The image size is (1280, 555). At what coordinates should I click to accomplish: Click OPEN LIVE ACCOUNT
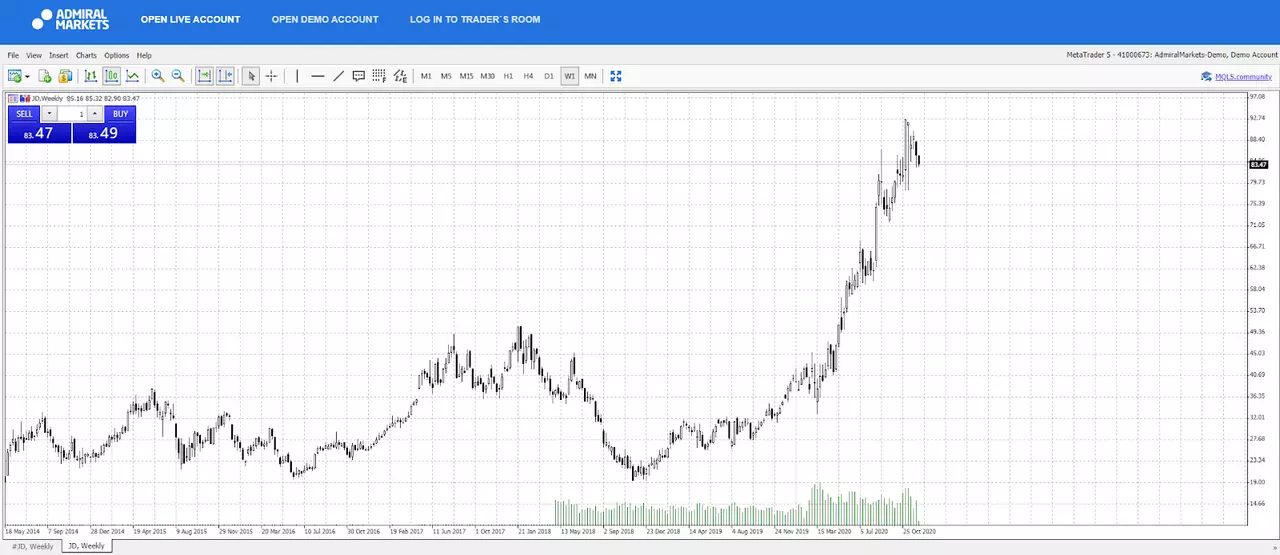(190, 19)
